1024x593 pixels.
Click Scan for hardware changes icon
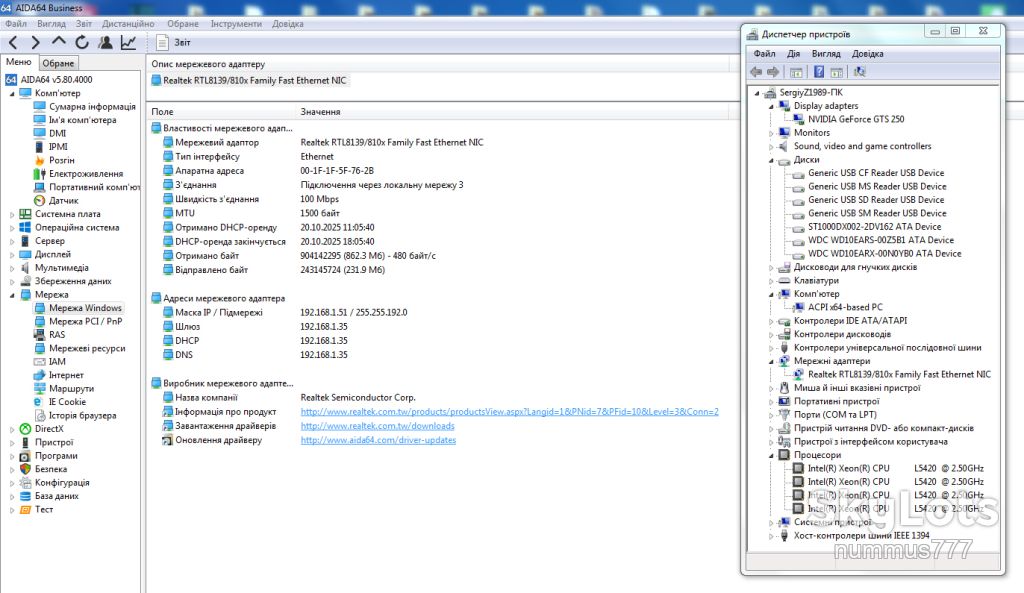click(x=859, y=72)
